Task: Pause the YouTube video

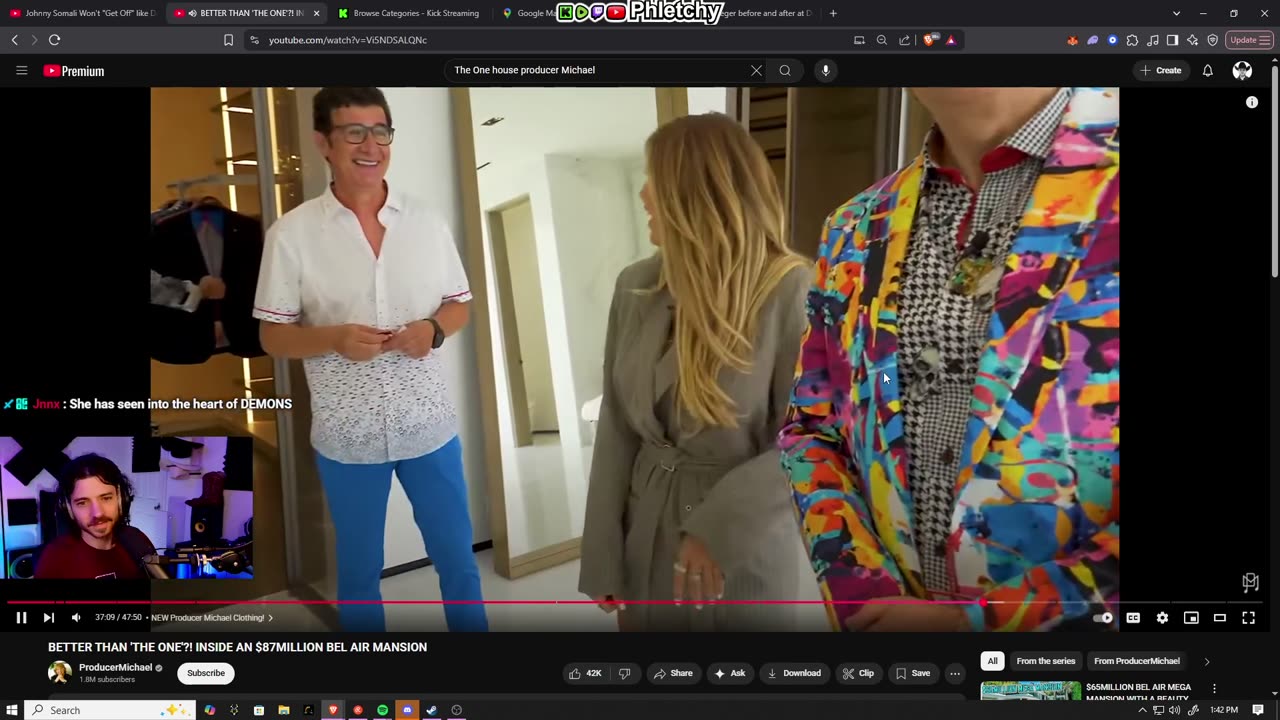Action: click(x=21, y=618)
